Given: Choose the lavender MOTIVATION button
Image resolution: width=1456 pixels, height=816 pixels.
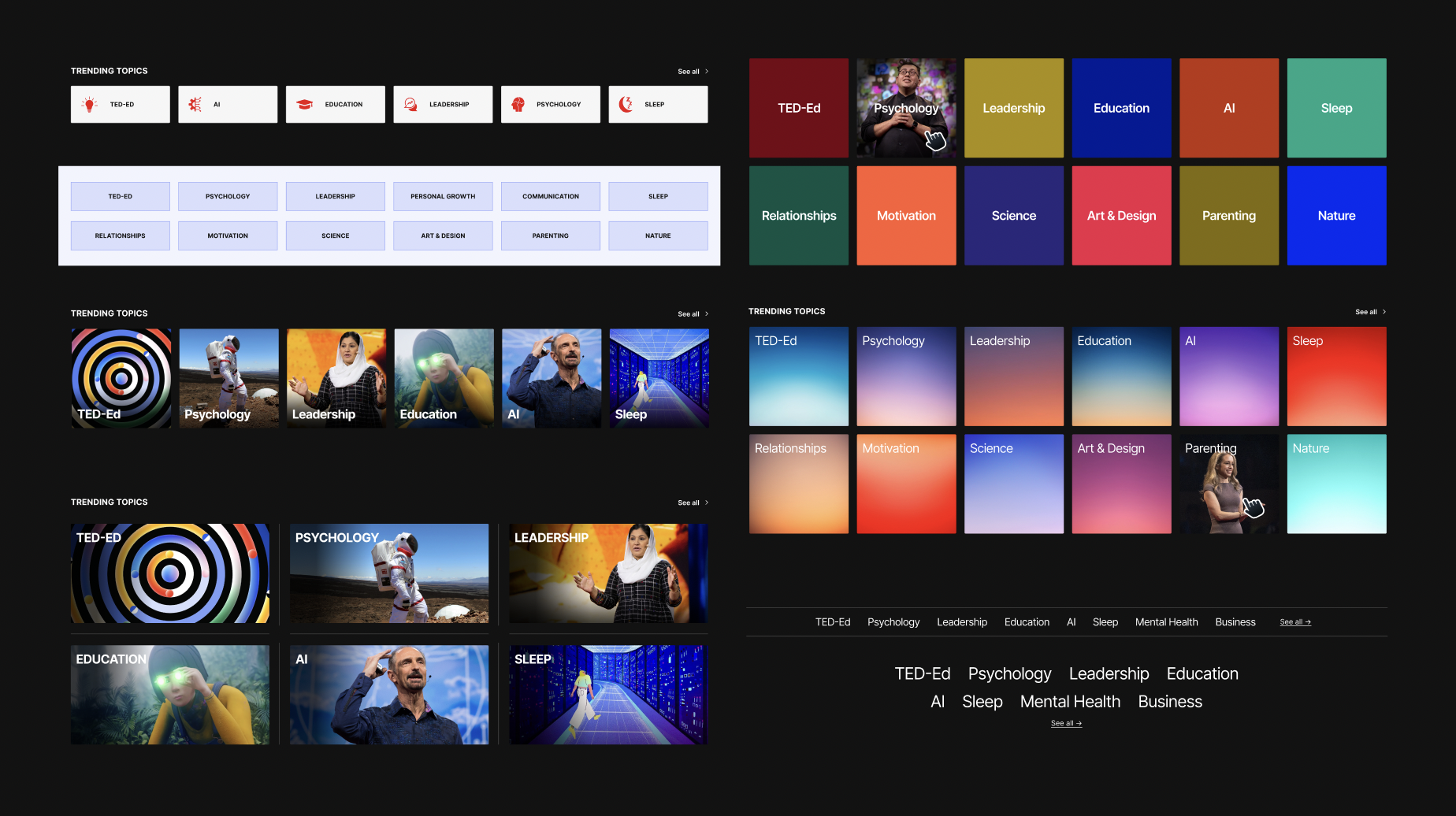Looking at the screenshot, I should (x=228, y=236).
